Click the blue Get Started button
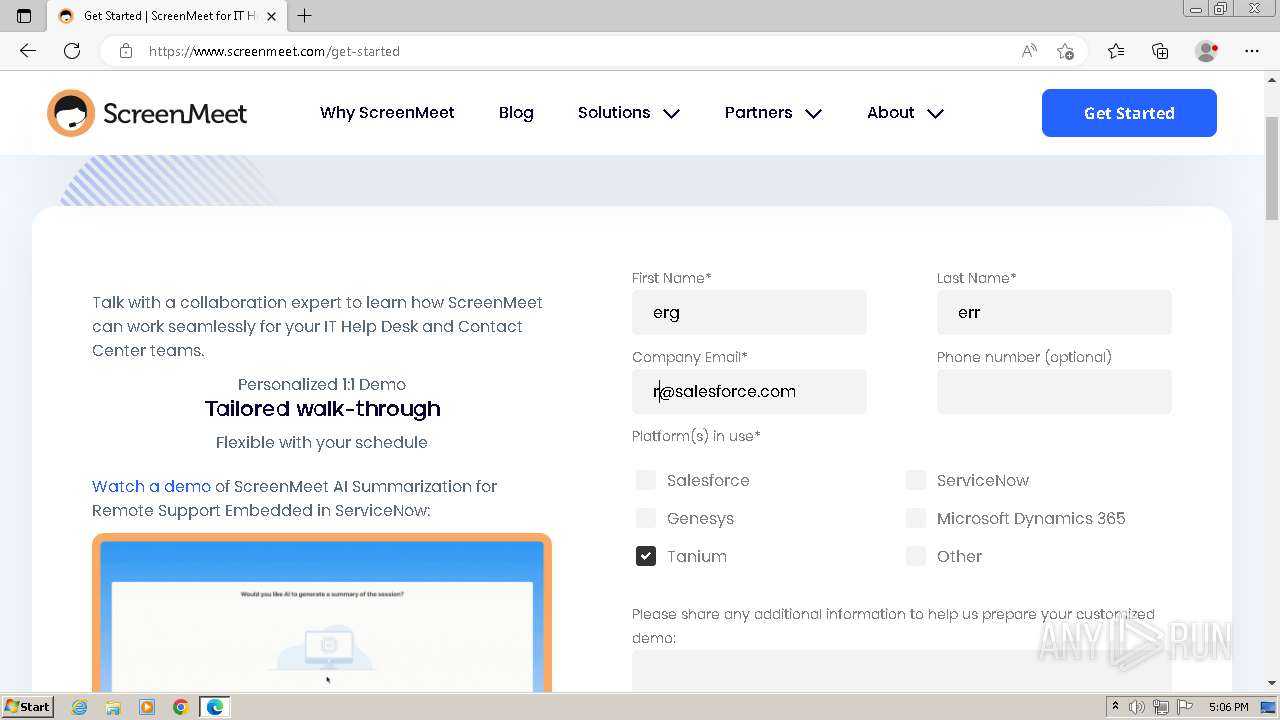The width and height of the screenshot is (1280, 720). (1129, 113)
